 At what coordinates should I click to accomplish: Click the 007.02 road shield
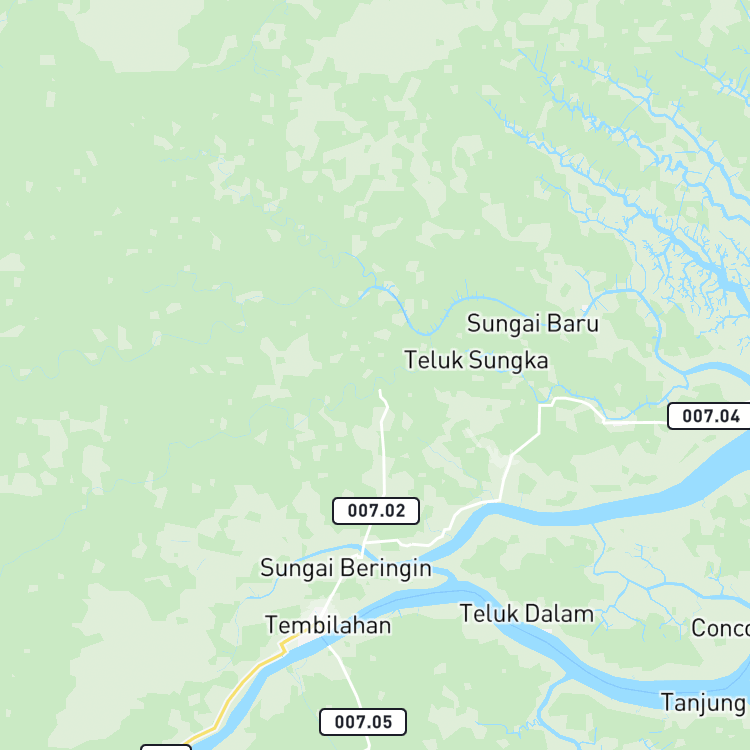tap(376, 511)
